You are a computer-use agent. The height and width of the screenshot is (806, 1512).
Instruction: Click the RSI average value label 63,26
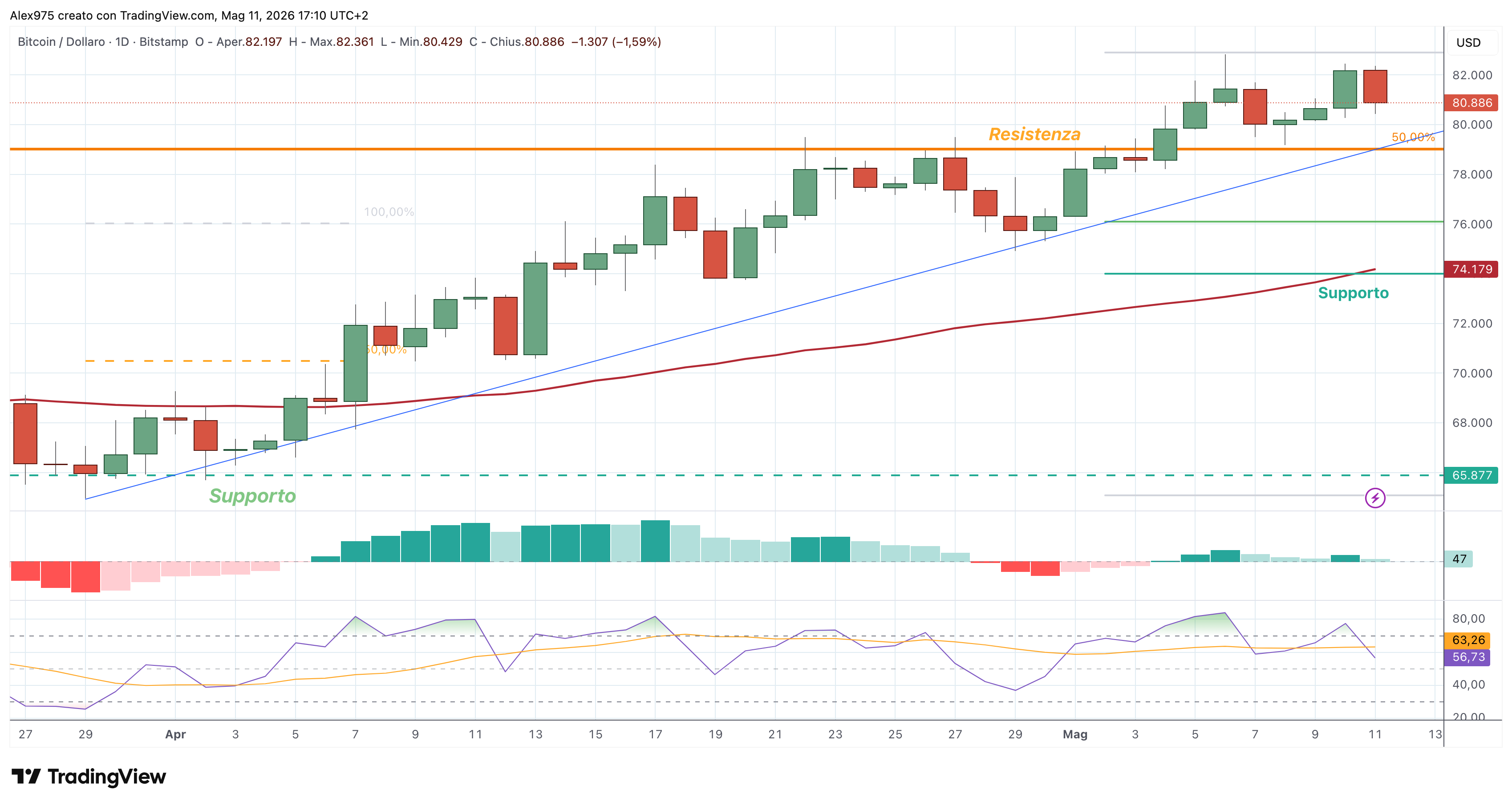(x=1468, y=640)
